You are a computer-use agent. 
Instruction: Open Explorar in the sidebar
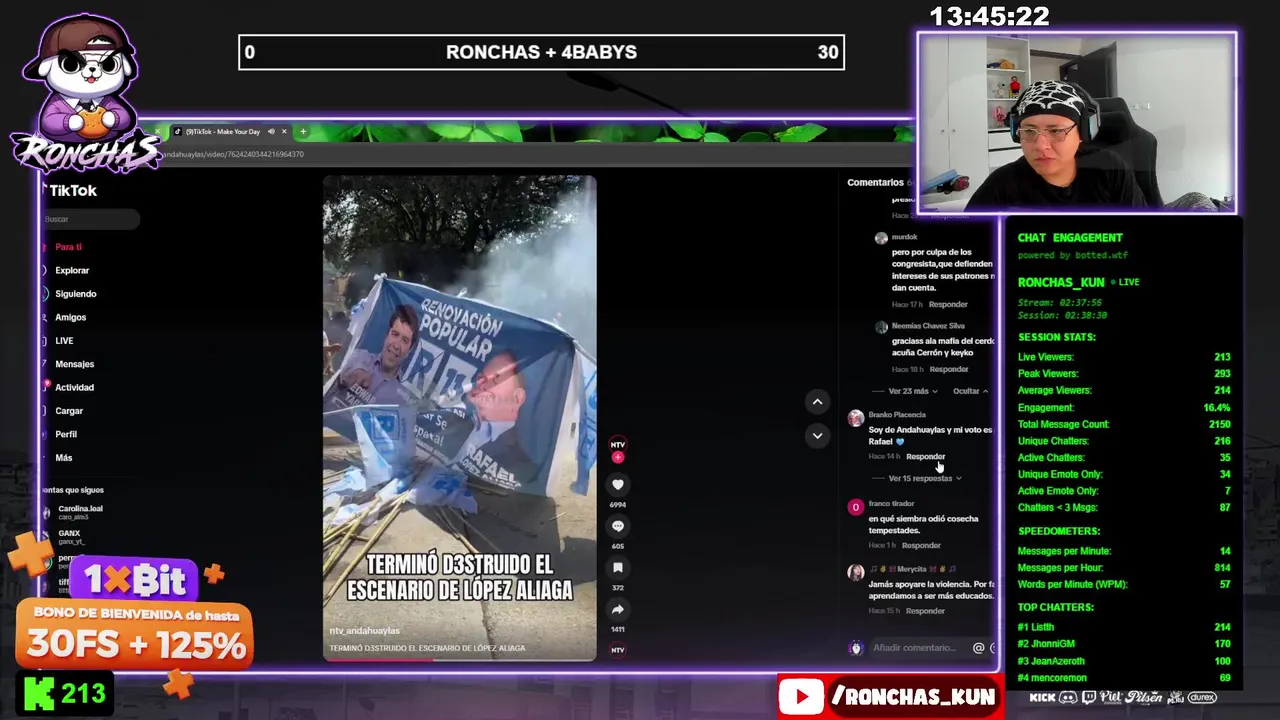click(72, 270)
